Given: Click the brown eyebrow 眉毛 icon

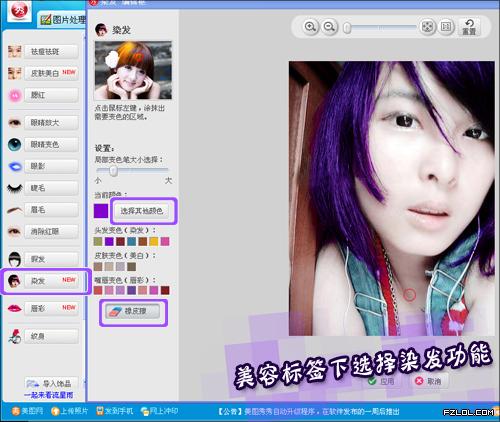Looking at the screenshot, I should tap(15, 210).
